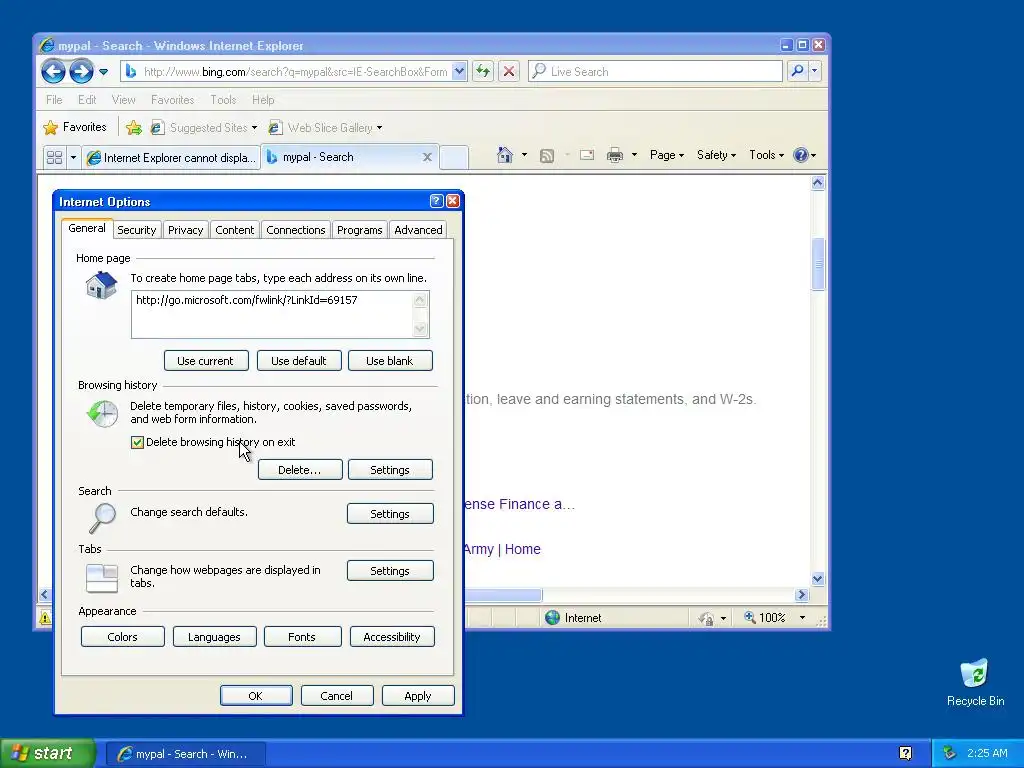Open Search defaults Settings button
The height and width of the screenshot is (768, 1024).
point(390,513)
